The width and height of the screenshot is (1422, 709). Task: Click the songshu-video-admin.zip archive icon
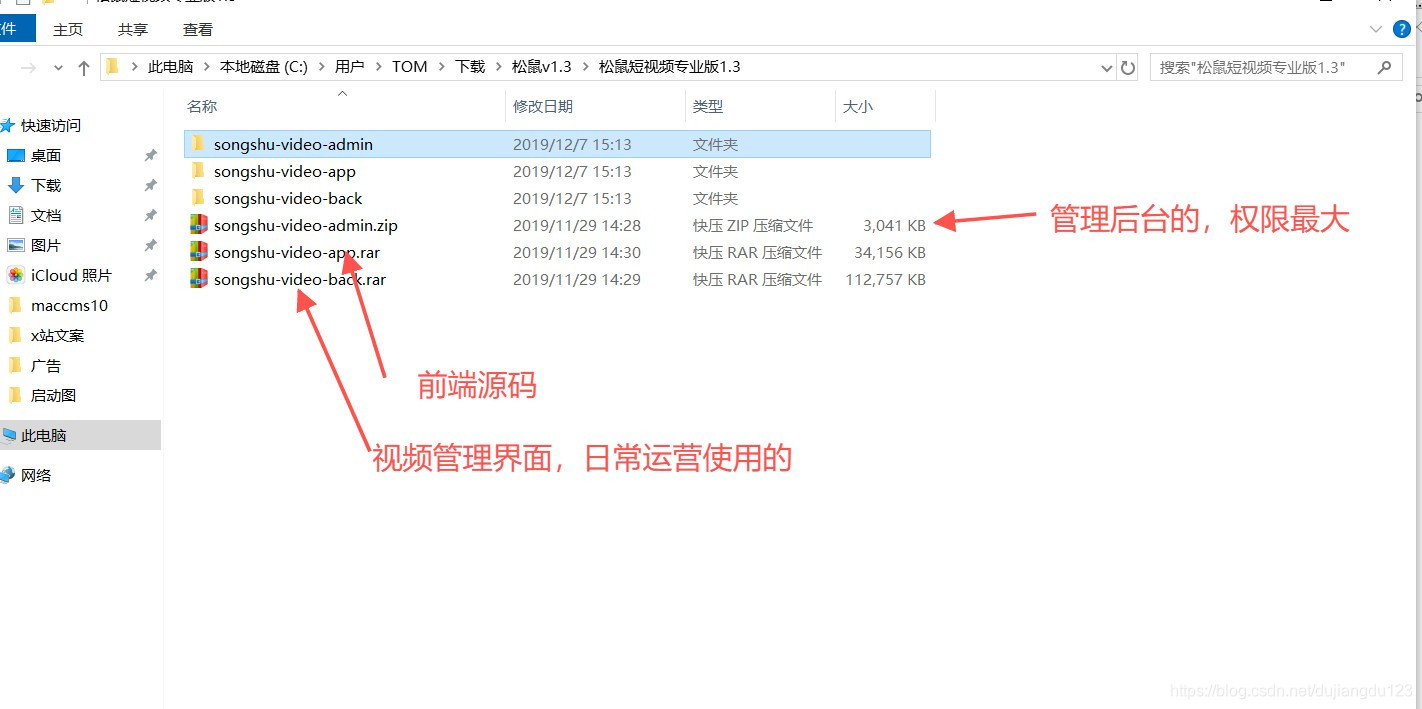pyautogui.click(x=198, y=225)
